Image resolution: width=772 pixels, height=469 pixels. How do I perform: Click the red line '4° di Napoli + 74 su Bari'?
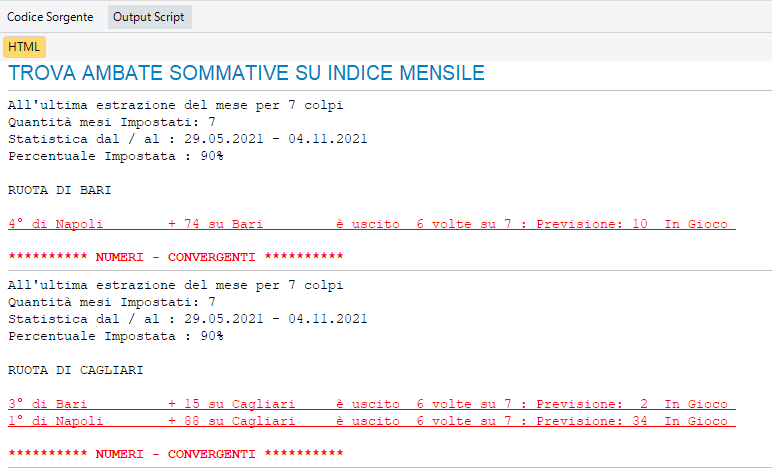[372, 224]
